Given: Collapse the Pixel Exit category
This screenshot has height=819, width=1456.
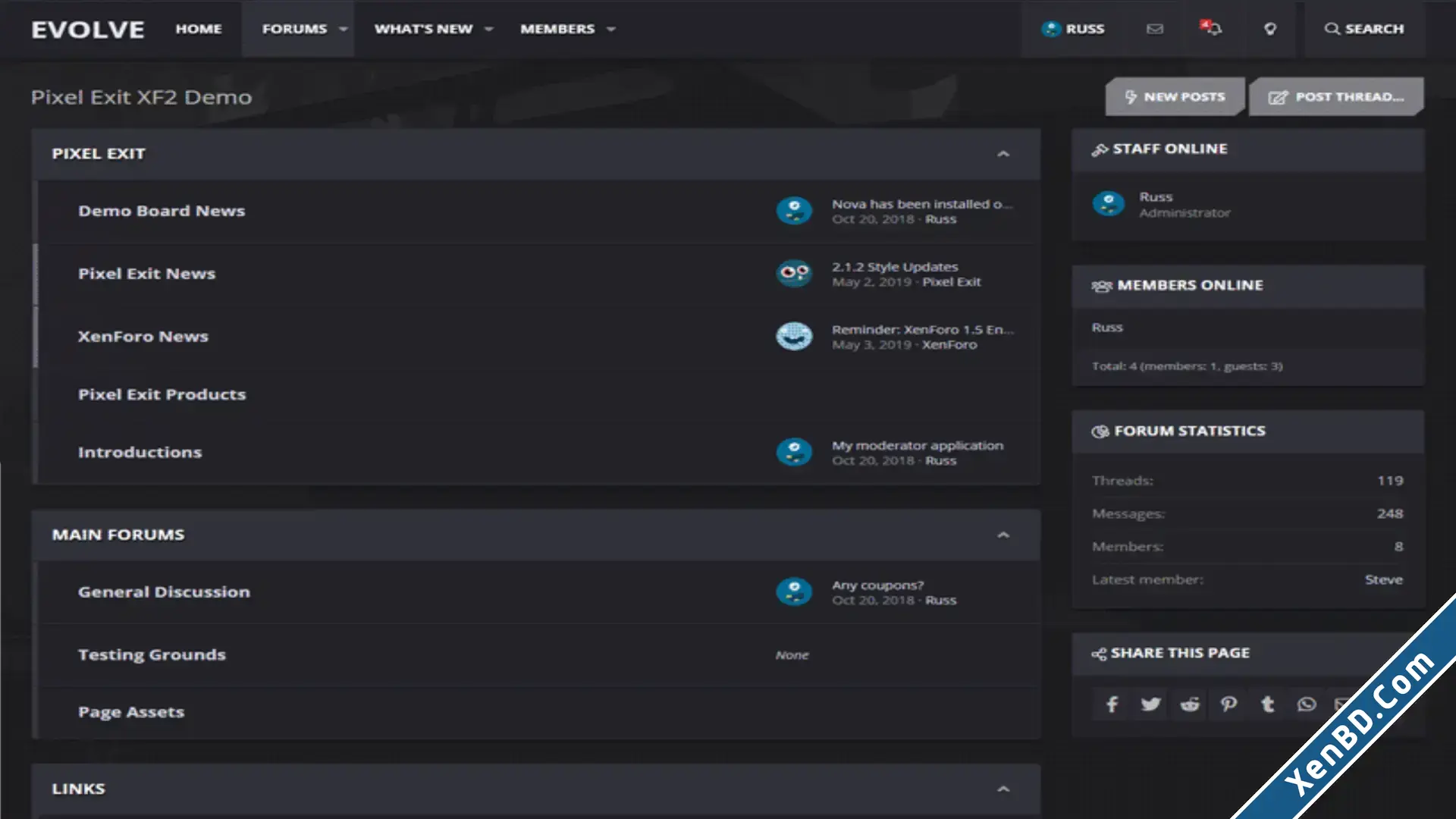Looking at the screenshot, I should 1003,154.
